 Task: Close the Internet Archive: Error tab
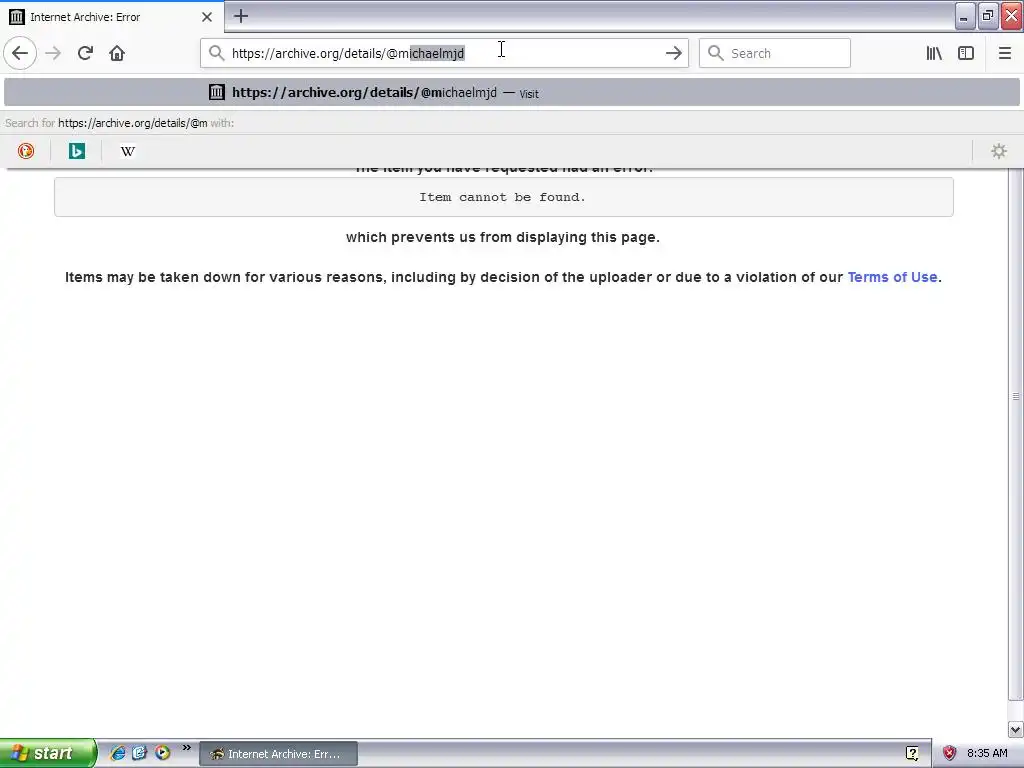207,17
